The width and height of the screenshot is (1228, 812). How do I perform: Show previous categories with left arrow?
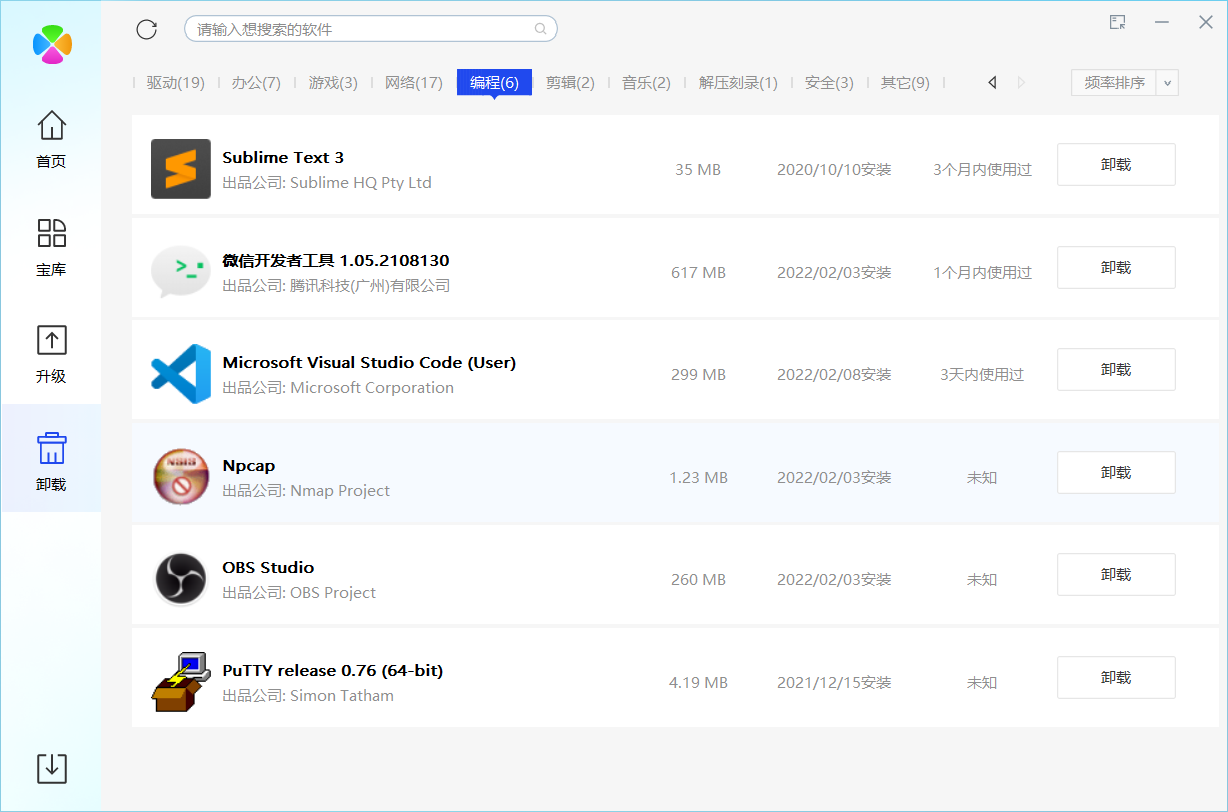point(992,82)
